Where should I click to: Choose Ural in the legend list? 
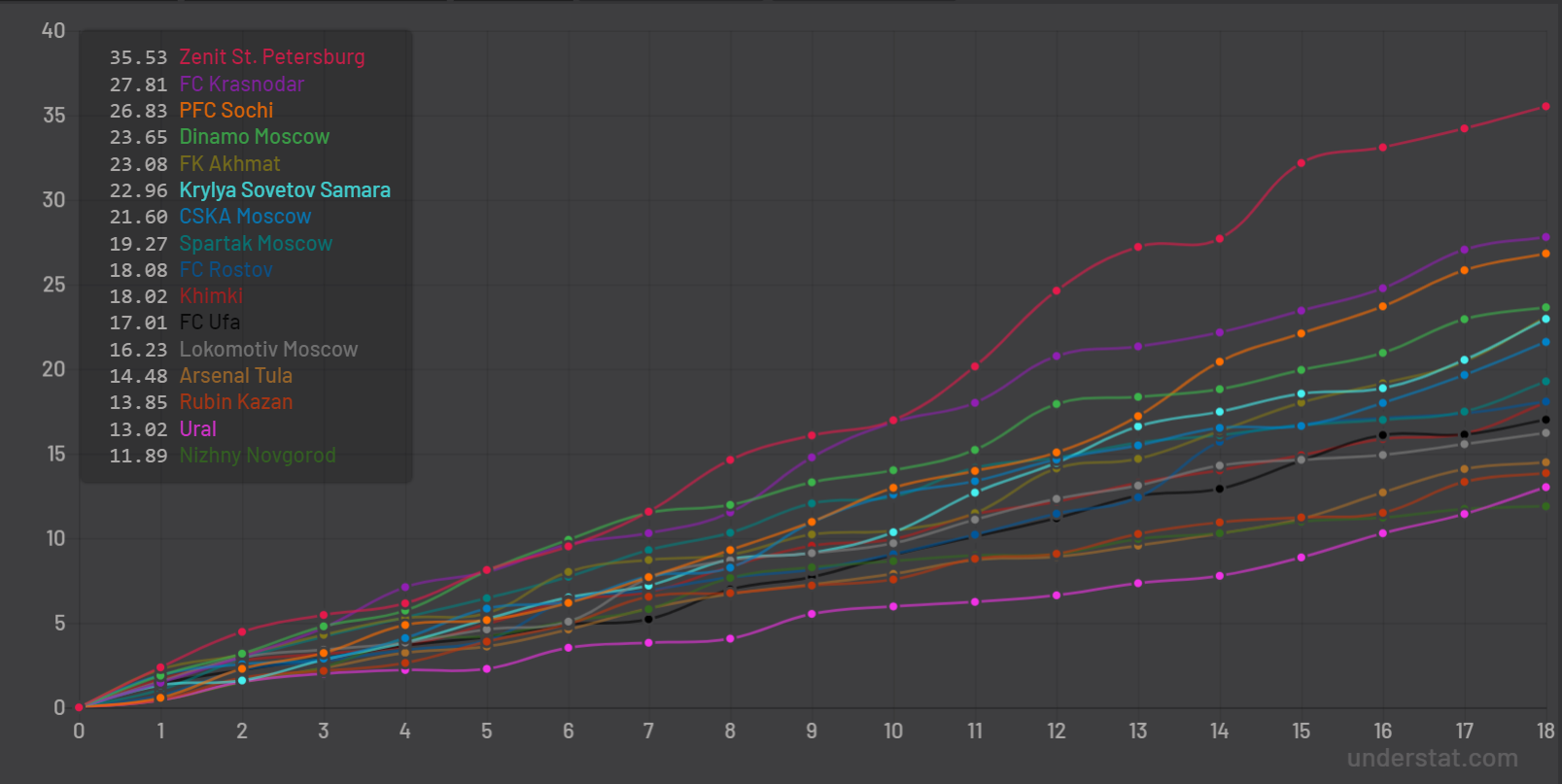tap(197, 429)
